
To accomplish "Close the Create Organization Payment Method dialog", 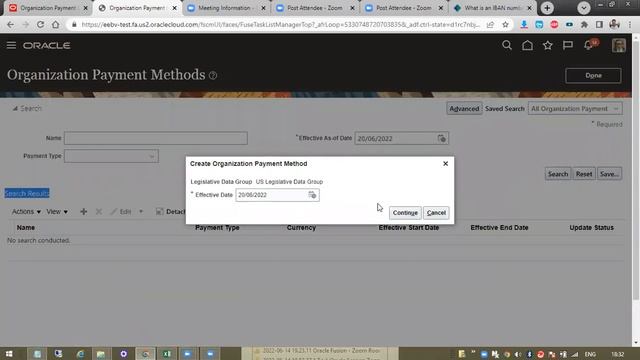I will pos(445,164).
